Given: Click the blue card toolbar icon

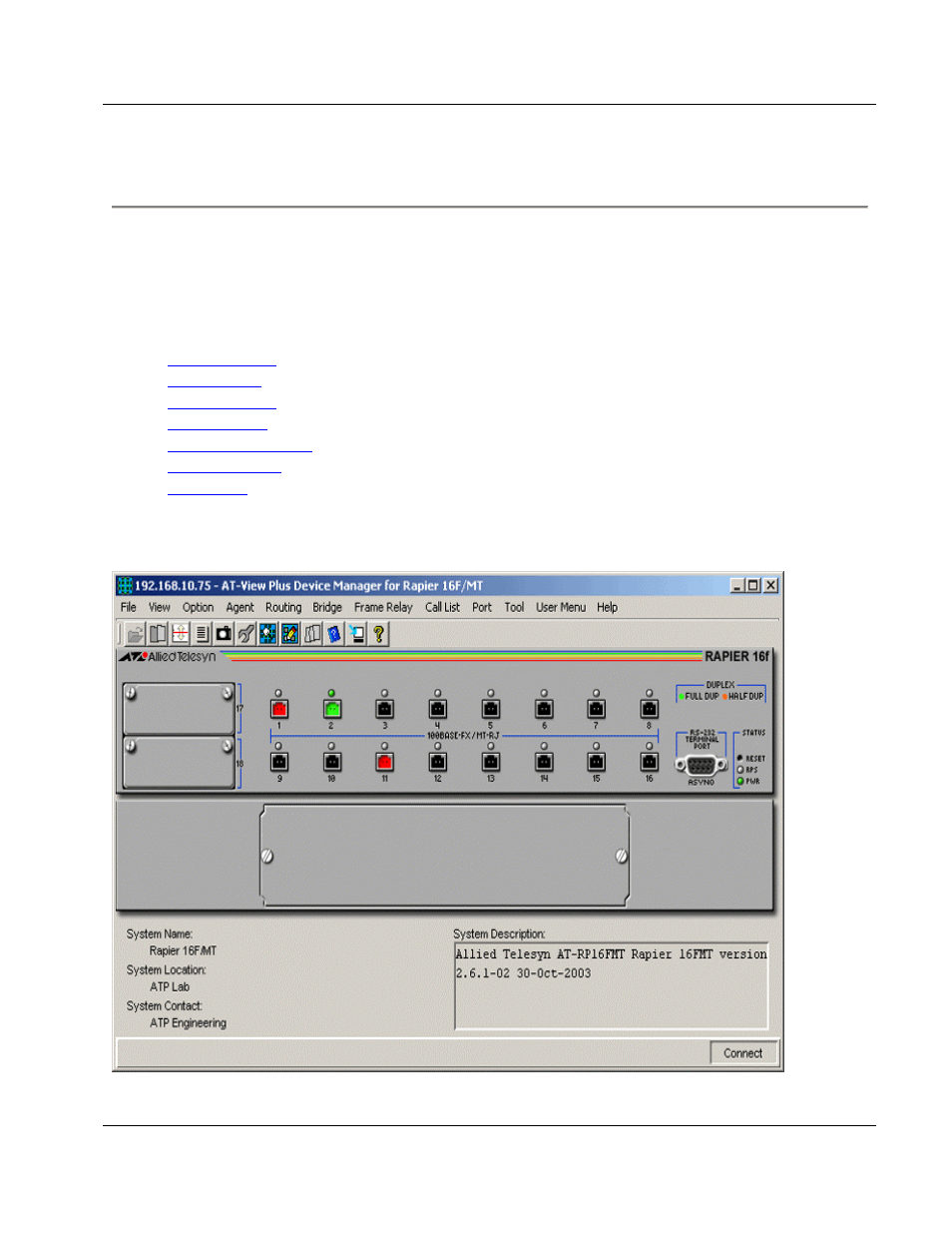Looking at the screenshot, I should click(x=334, y=634).
